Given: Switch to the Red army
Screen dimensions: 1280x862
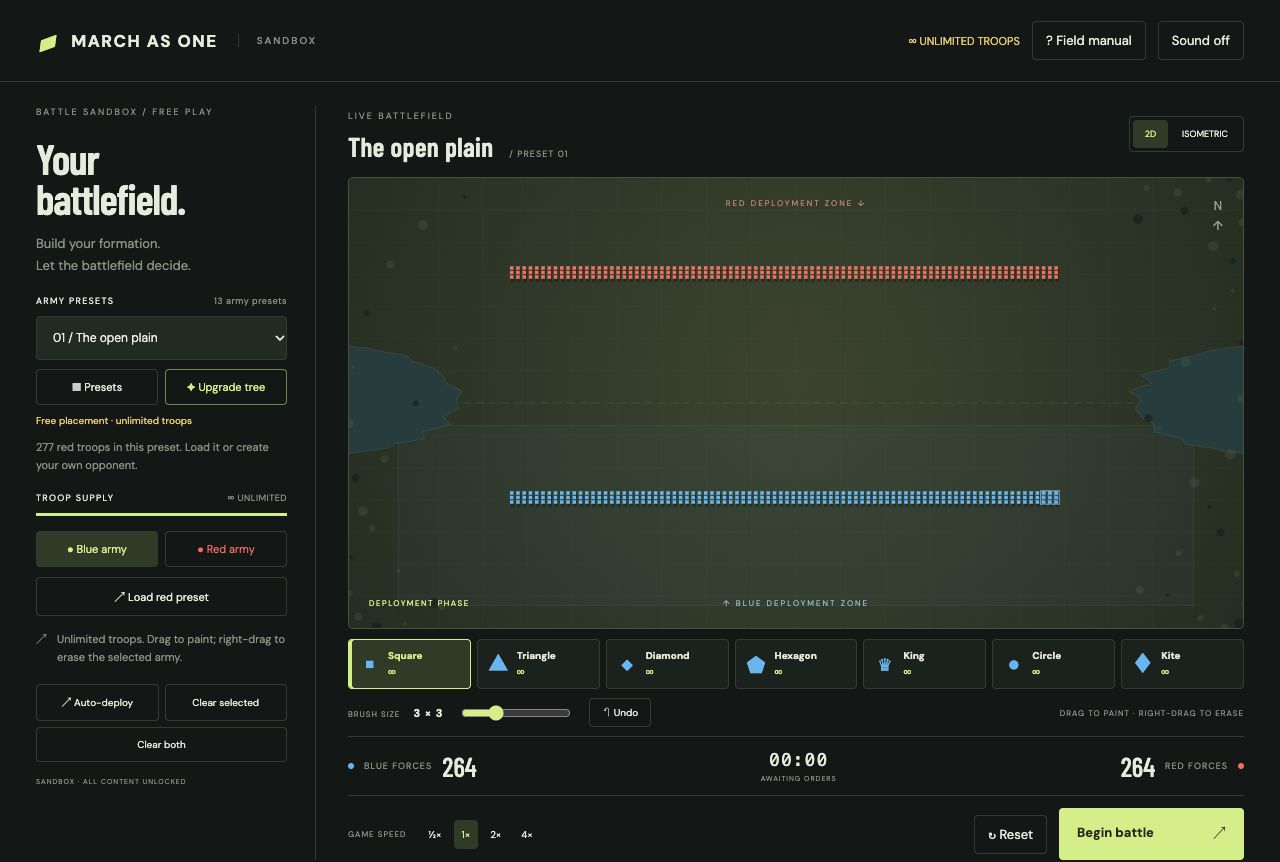Looking at the screenshot, I should (x=226, y=549).
